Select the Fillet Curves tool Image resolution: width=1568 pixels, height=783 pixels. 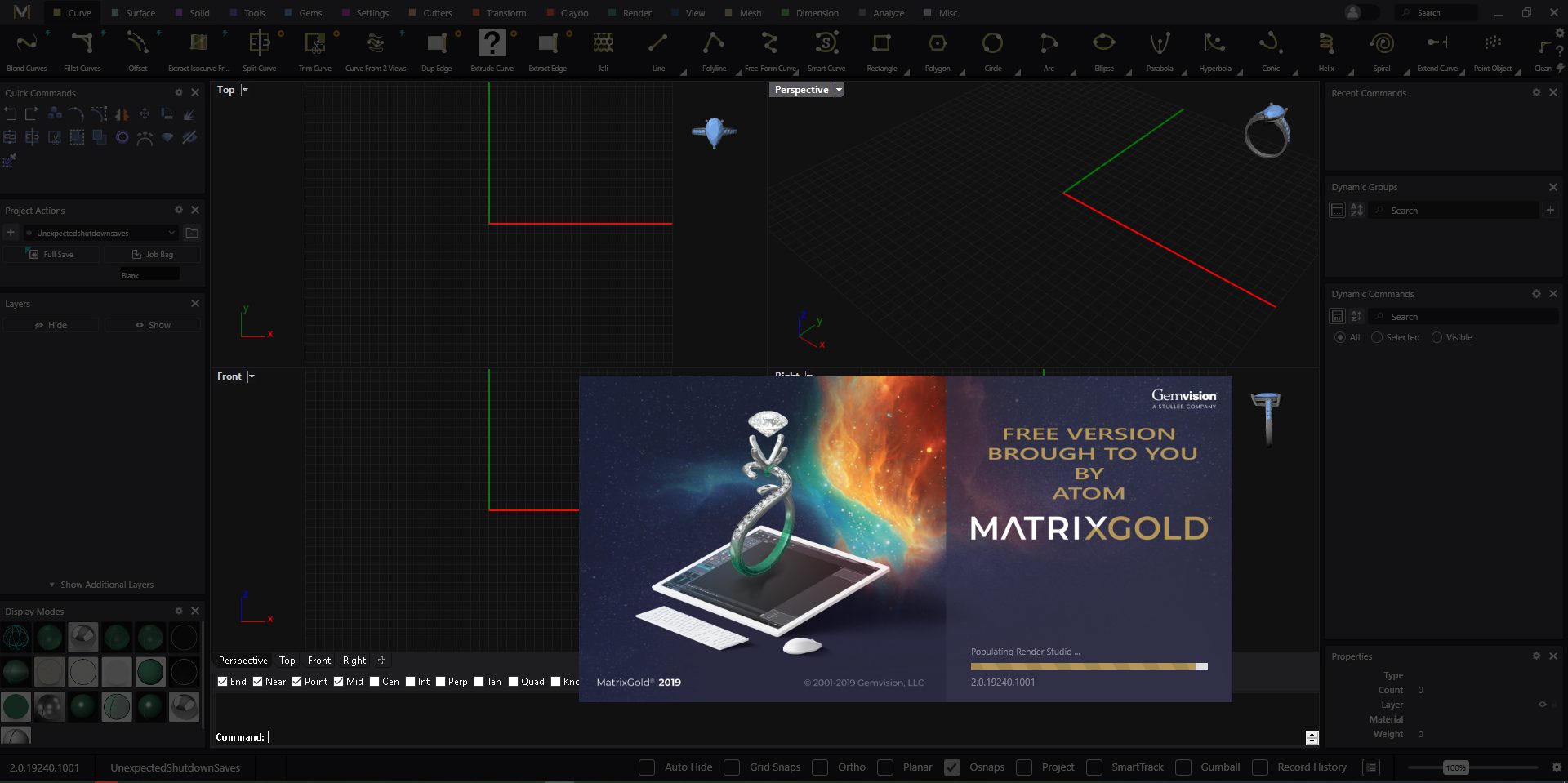tap(82, 44)
